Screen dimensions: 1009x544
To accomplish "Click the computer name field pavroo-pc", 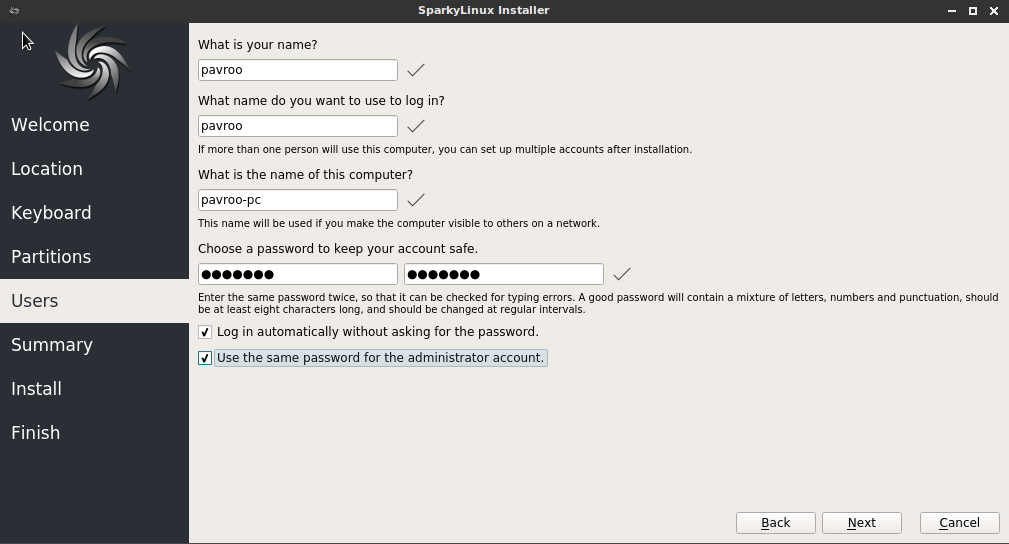I will coord(298,200).
